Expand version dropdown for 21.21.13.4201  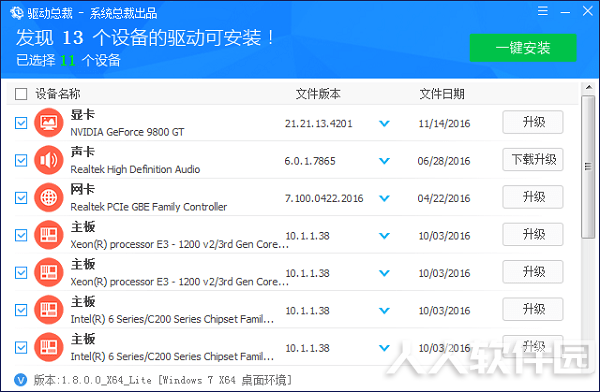click(x=384, y=124)
